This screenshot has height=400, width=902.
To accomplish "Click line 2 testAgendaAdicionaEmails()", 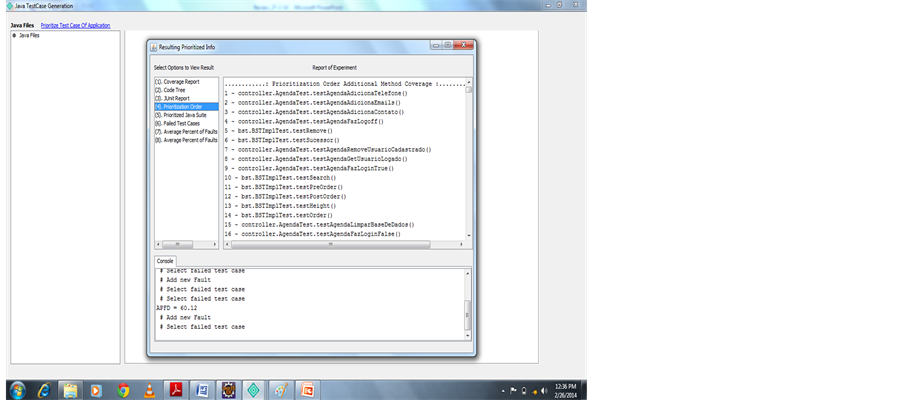I will 312,102.
